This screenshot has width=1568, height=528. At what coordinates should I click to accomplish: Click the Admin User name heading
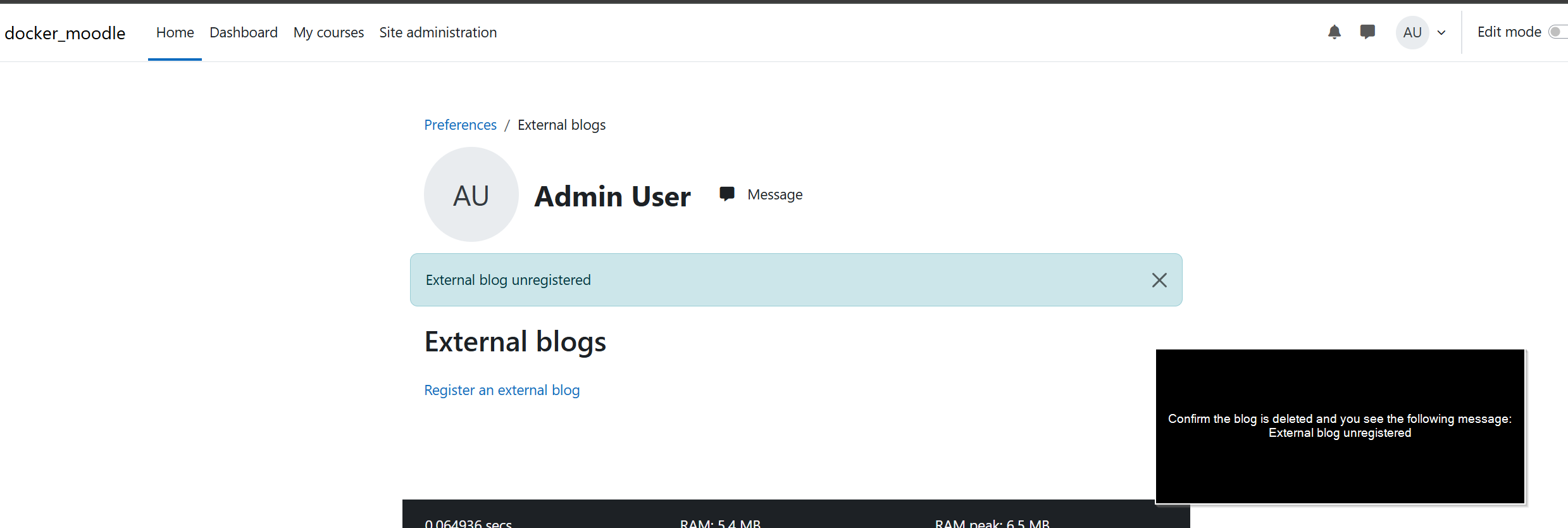pyautogui.click(x=613, y=196)
